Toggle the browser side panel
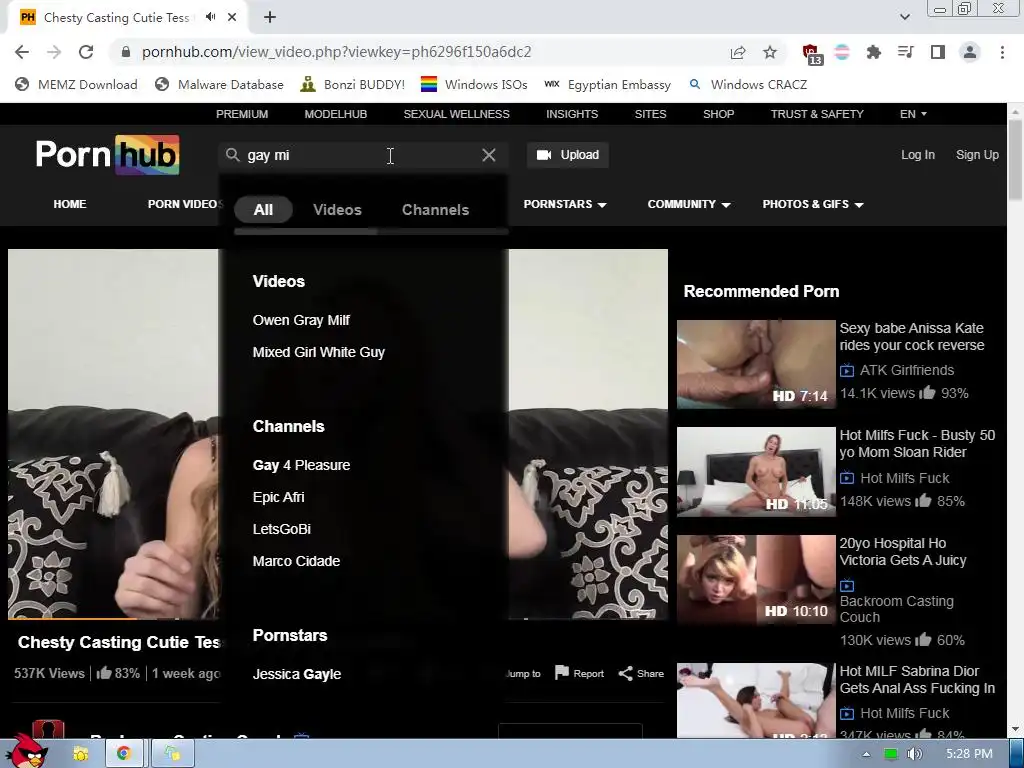 click(938, 52)
